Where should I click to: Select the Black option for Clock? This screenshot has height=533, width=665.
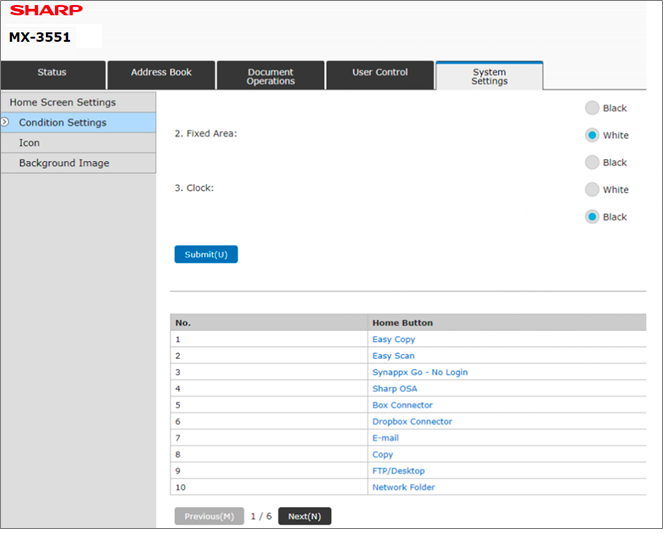[x=592, y=217]
